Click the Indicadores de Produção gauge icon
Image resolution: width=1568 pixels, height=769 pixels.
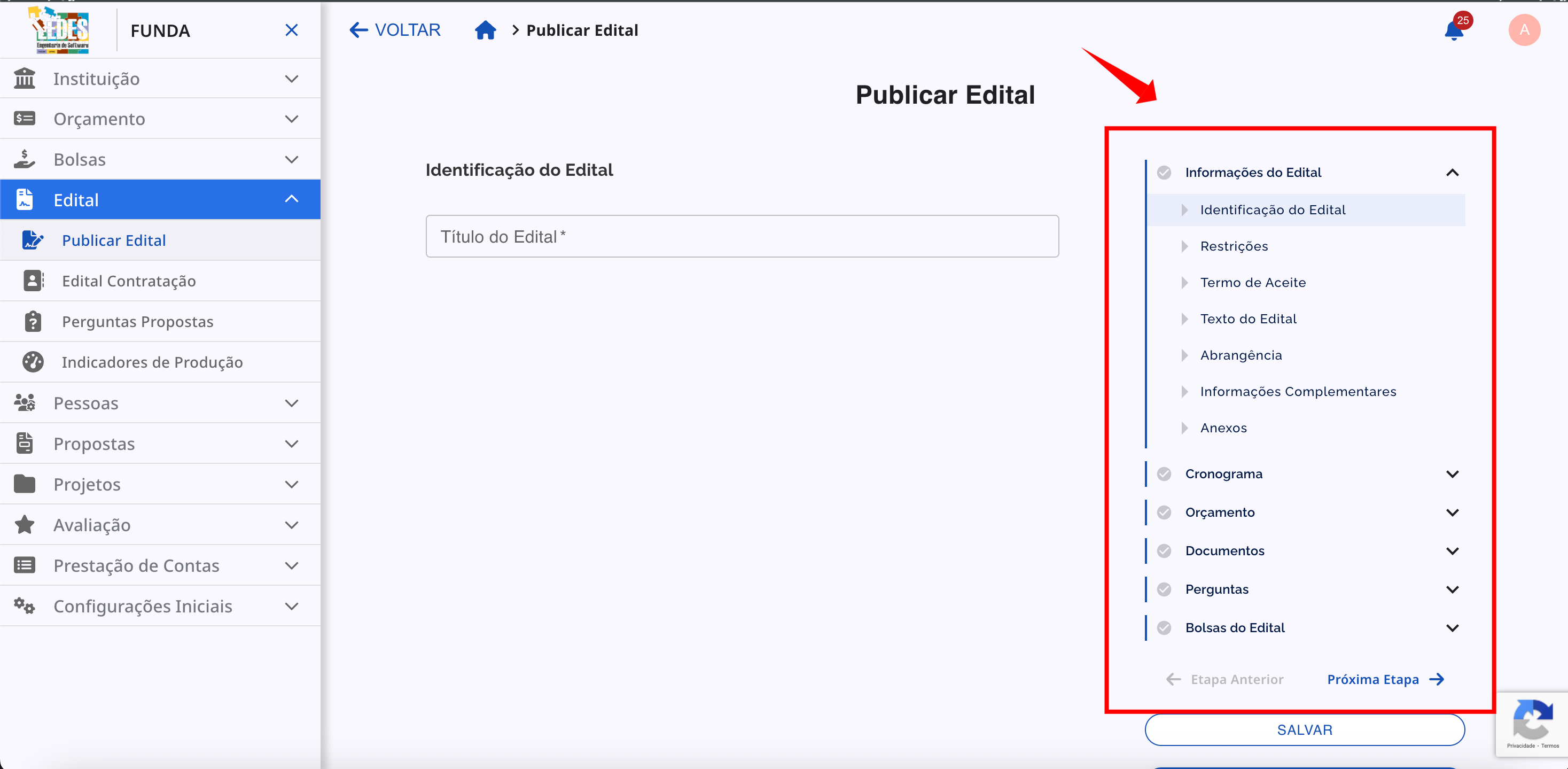[33, 362]
